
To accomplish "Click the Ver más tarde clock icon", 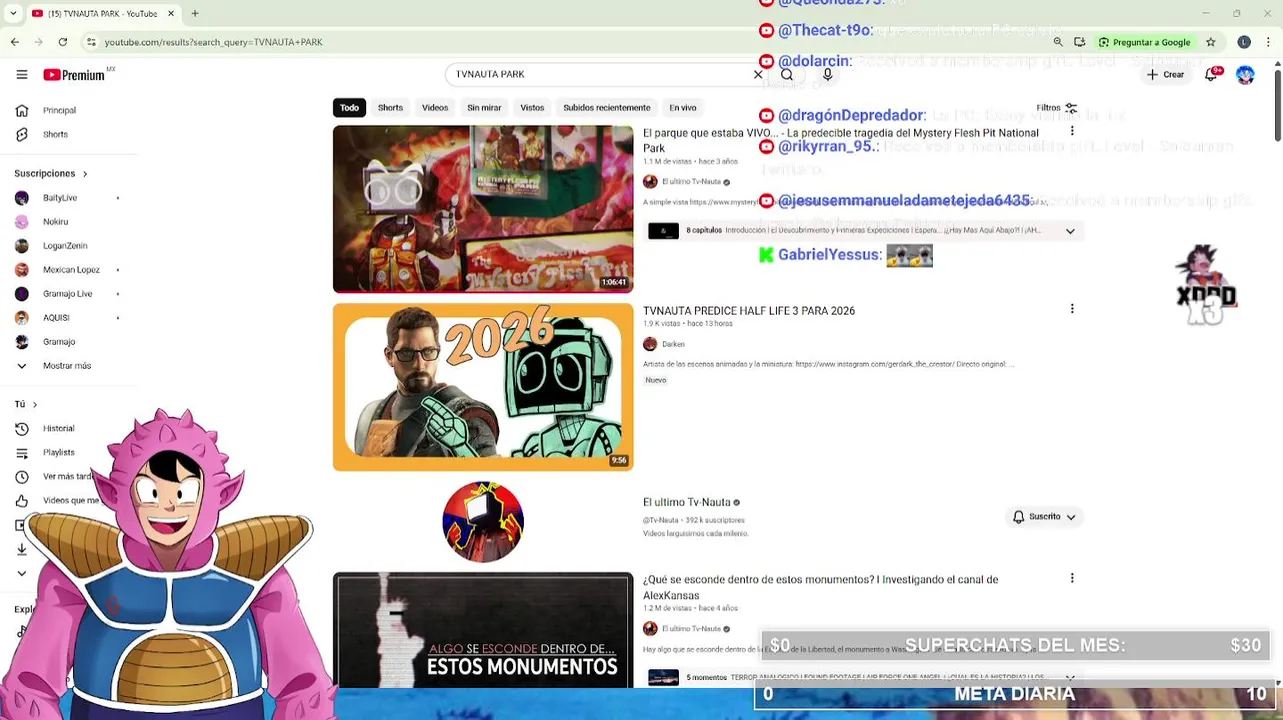I will tap(21, 476).
